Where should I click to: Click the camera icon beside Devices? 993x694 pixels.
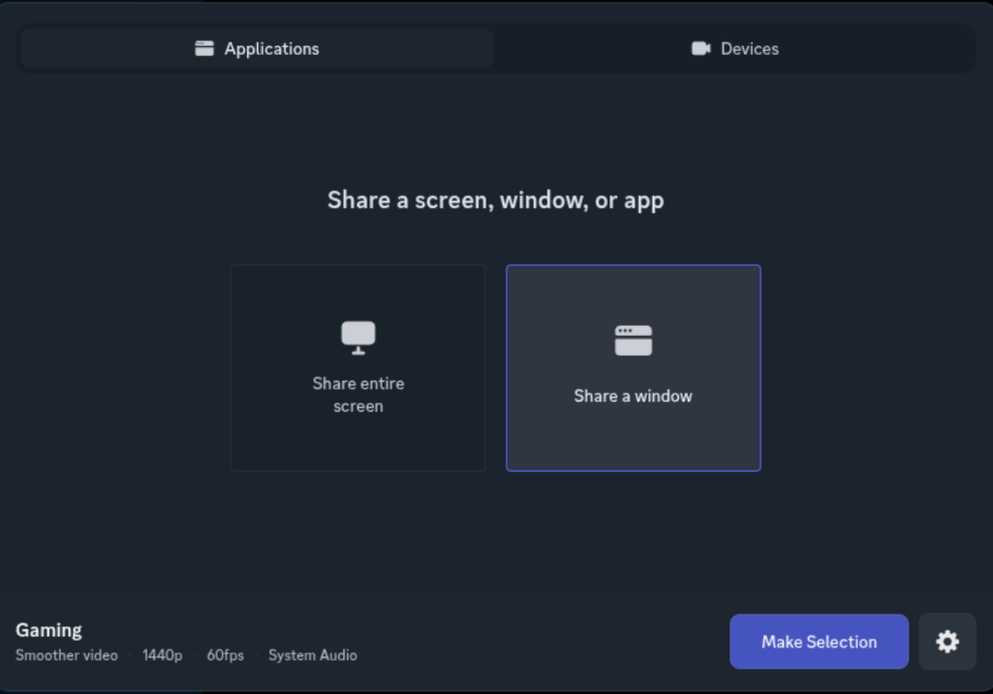(x=700, y=49)
